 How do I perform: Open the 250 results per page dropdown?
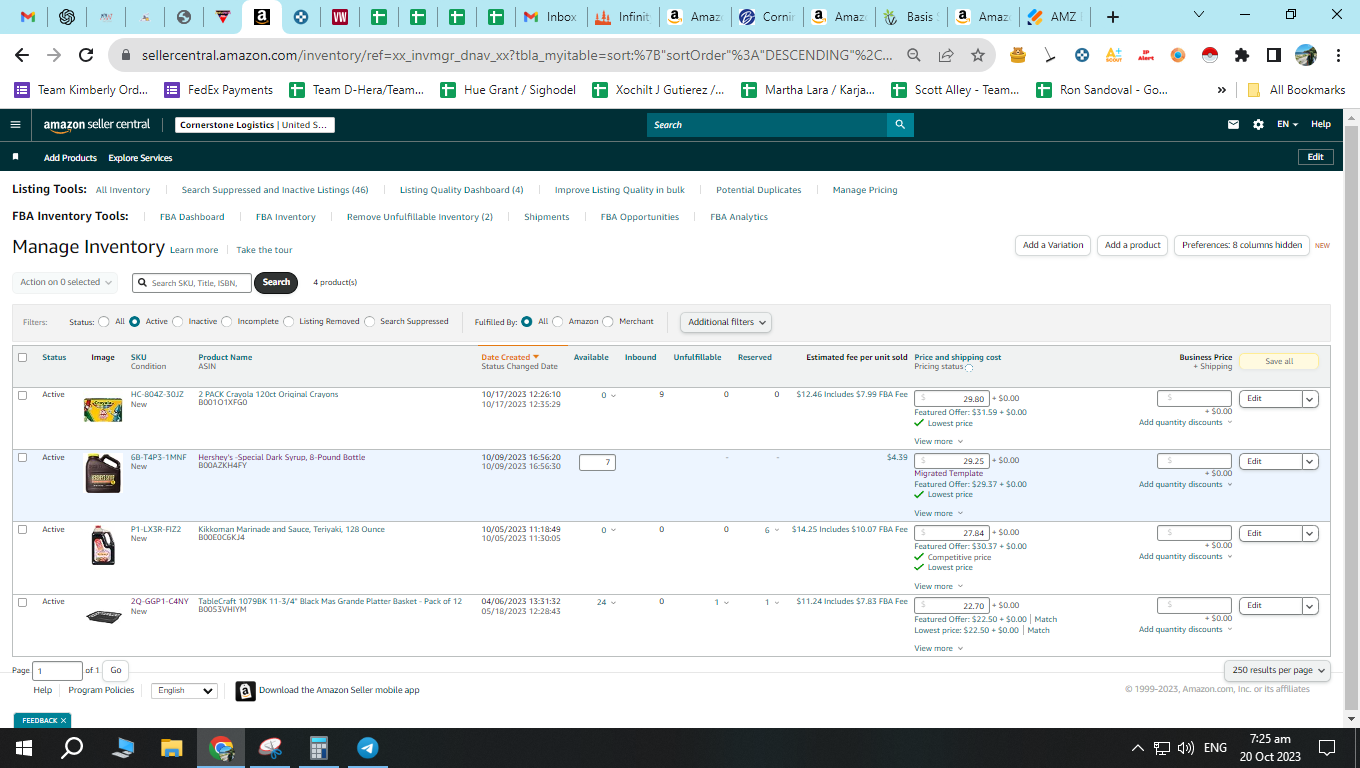pos(1279,670)
